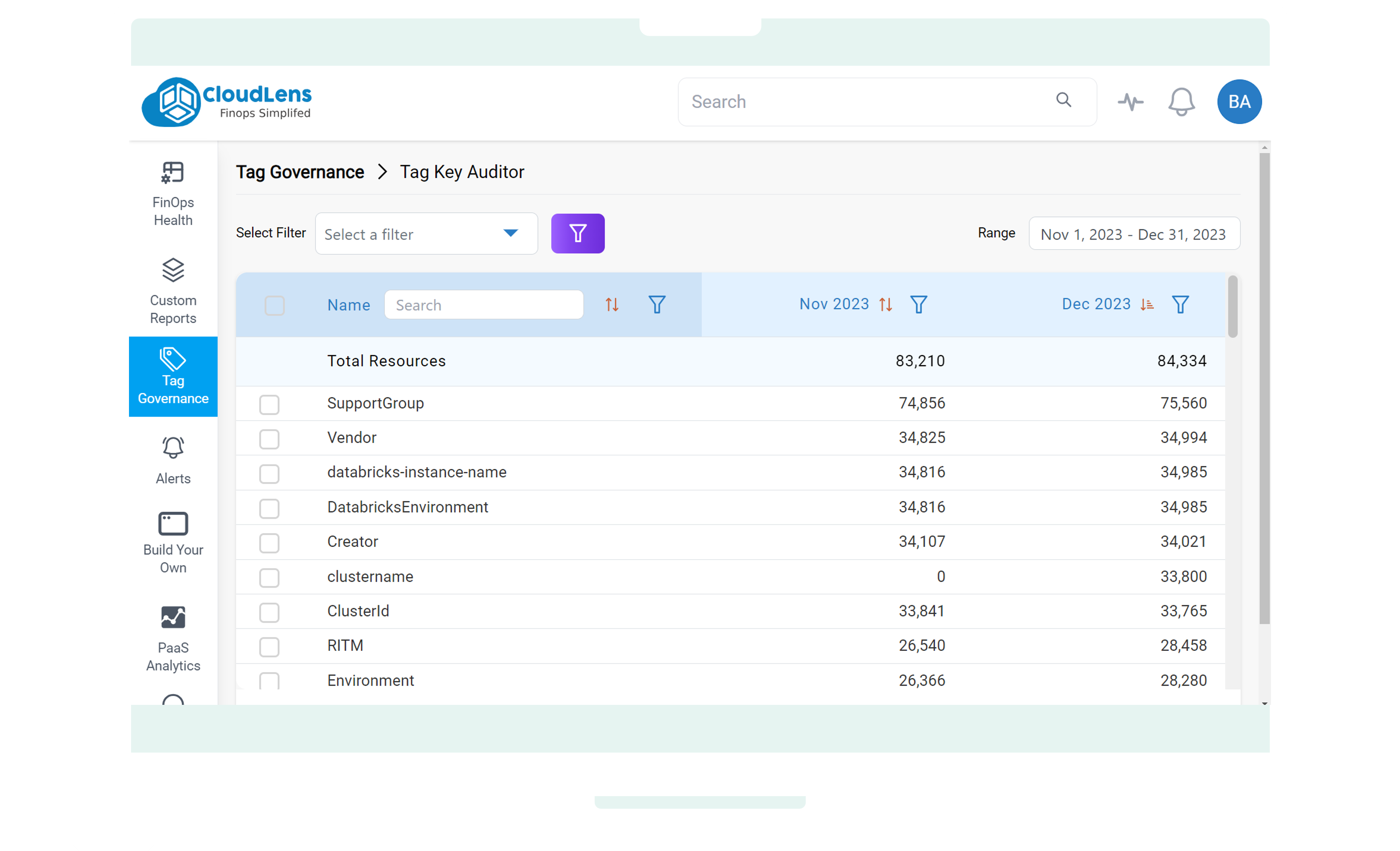Sort the Name column with arrows icon
The height and width of the screenshot is (851, 1400).
coord(611,305)
